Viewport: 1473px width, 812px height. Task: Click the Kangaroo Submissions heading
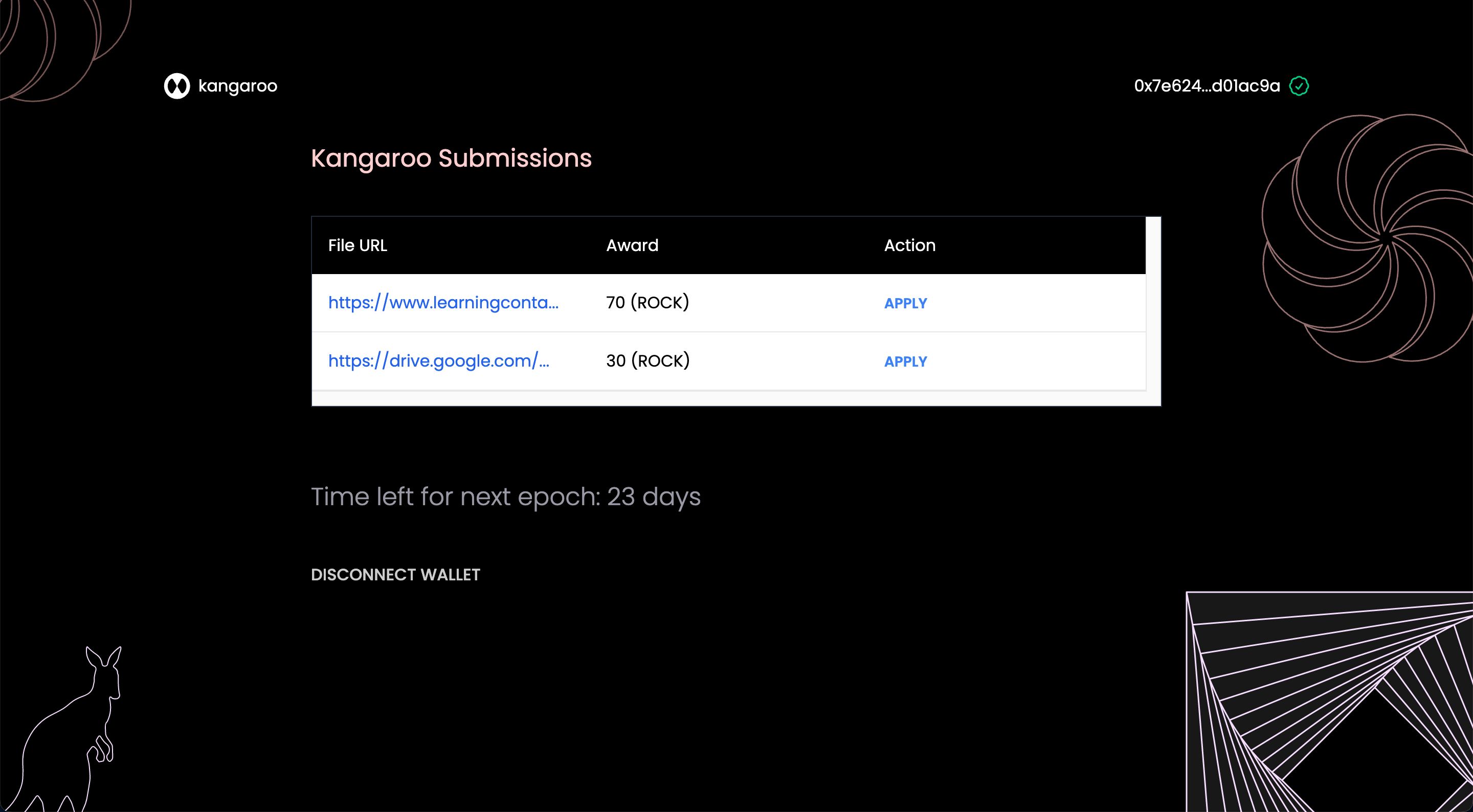point(451,159)
